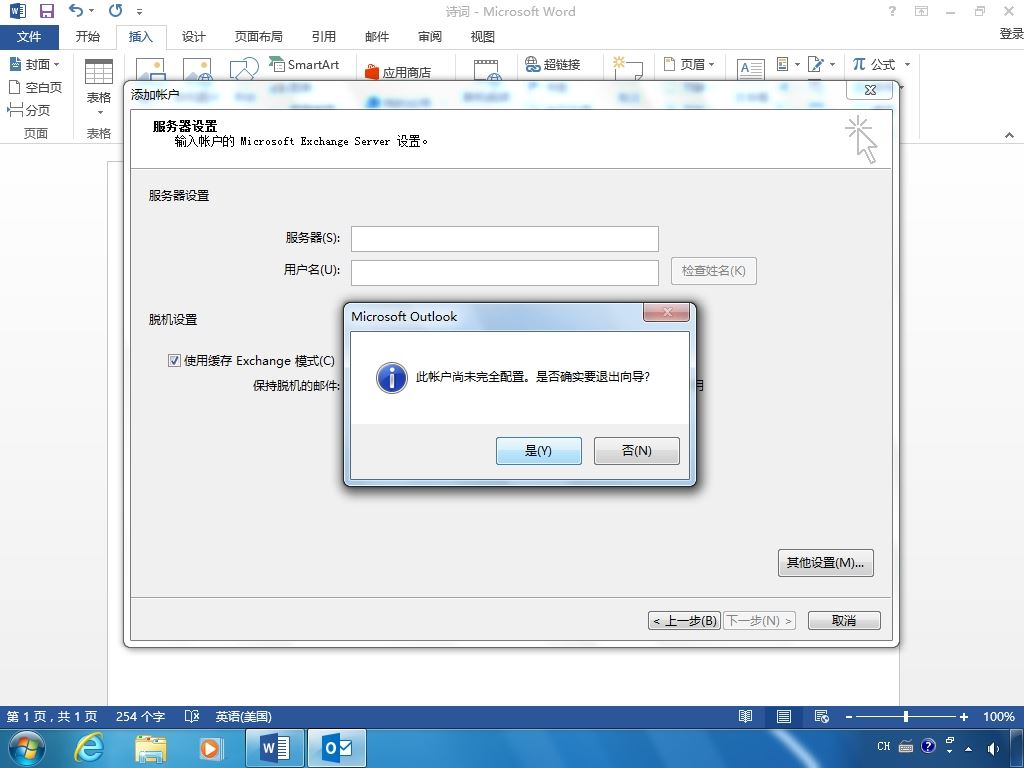Click the volume speaker tray icon
1024x768 pixels.
[x=993, y=748]
